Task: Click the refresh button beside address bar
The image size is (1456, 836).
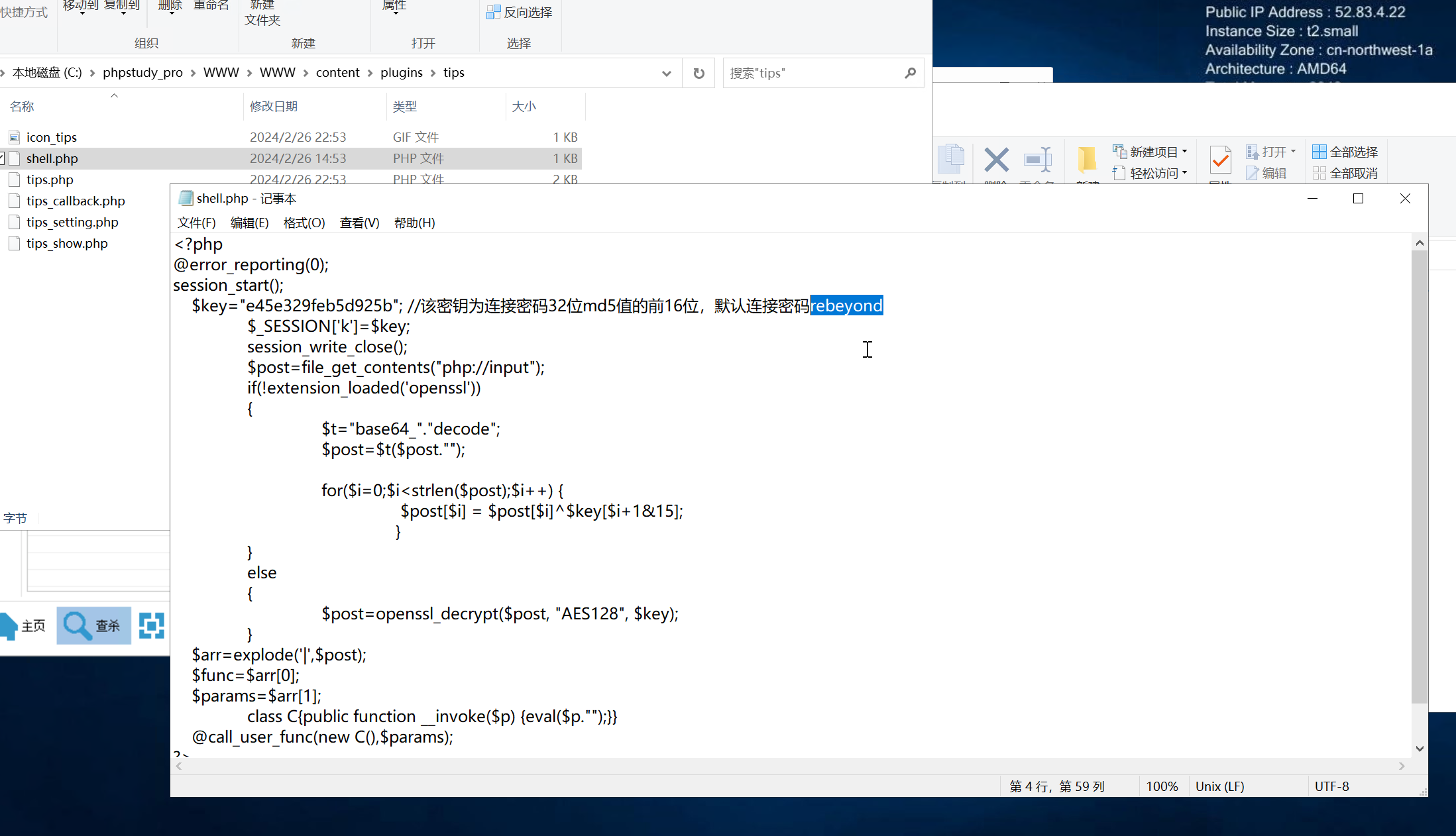Action: pyautogui.click(x=699, y=73)
